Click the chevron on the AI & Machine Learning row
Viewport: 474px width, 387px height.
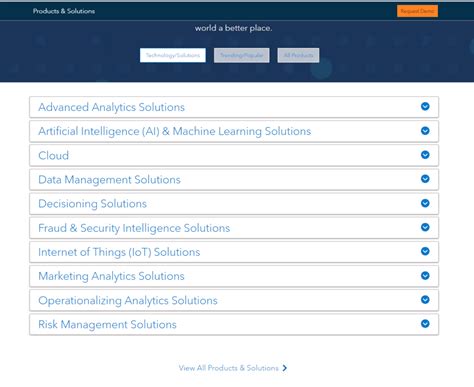(425, 131)
